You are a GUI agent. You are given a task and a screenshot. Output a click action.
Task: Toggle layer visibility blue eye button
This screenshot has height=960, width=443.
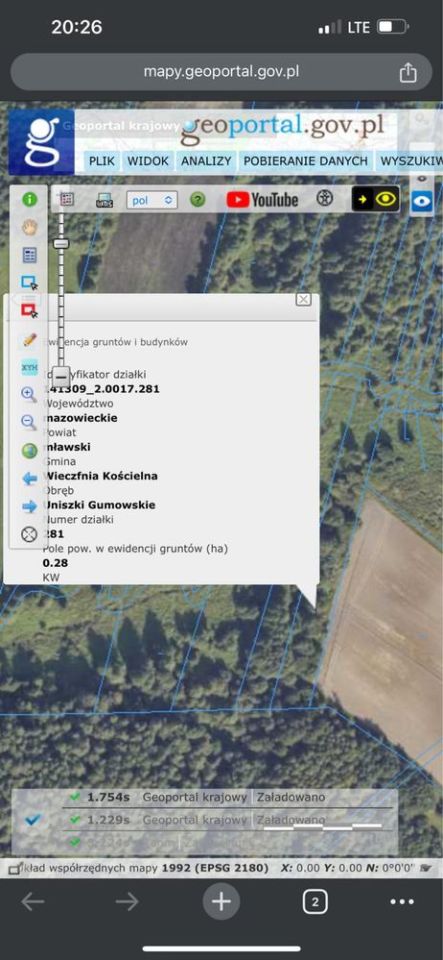pos(422,201)
